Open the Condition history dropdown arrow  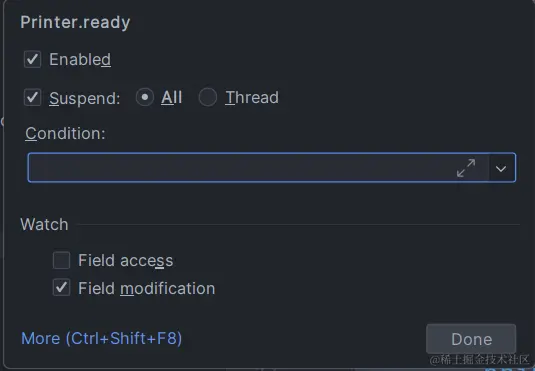click(x=501, y=168)
